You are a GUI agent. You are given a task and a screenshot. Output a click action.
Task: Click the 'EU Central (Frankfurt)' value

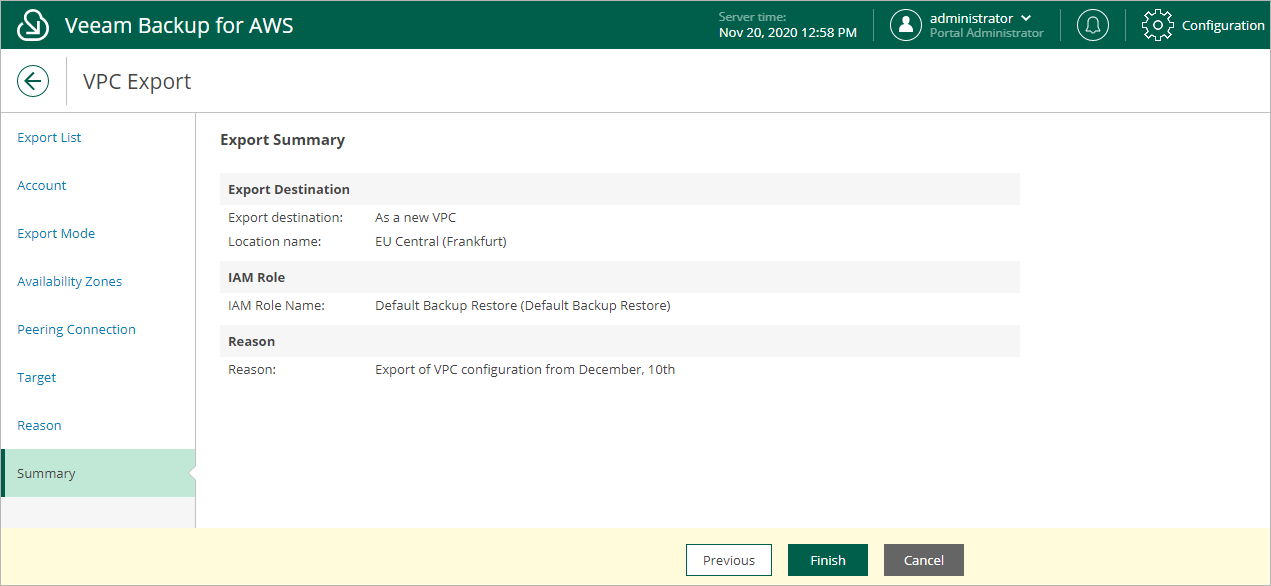(441, 241)
